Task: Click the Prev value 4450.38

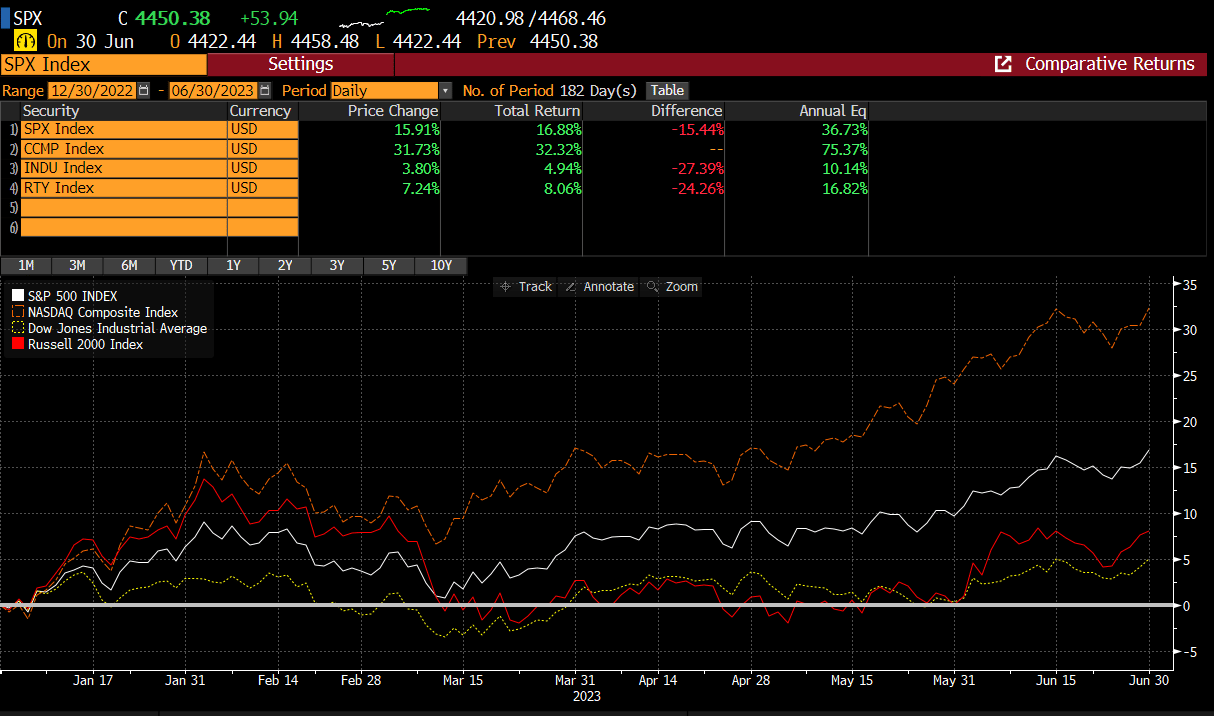Action: [563, 41]
